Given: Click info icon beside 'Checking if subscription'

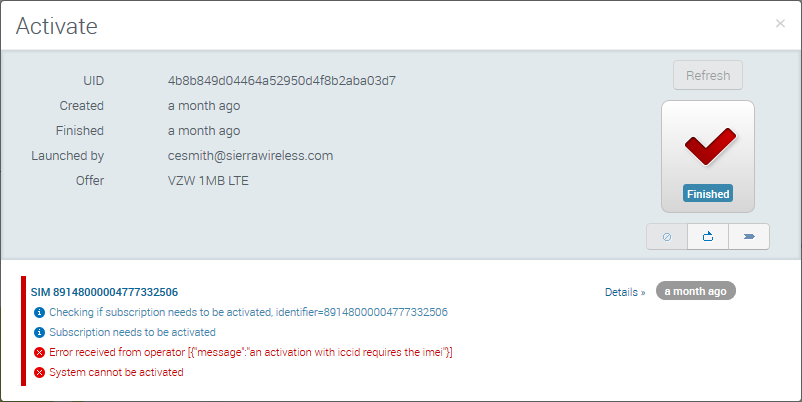Looking at the screenshot, I should [x=39, y=312].
